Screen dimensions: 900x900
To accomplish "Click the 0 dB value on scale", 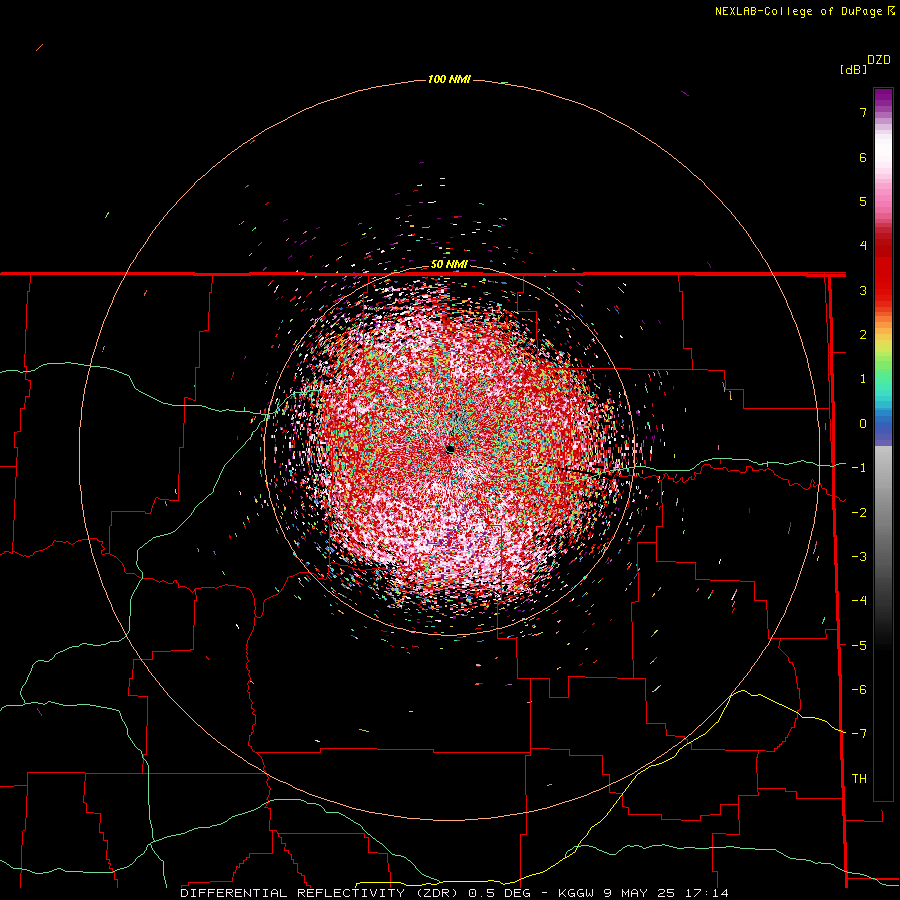I will click(863, 424).
